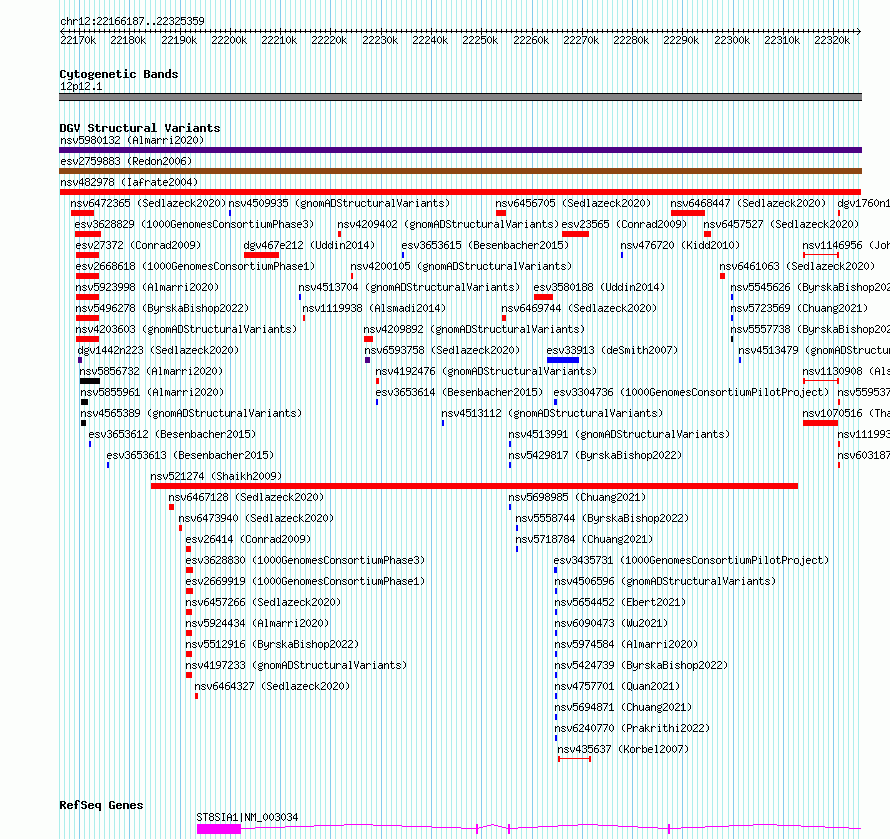The height and width of the screenshot is (839, 890).
Task: Click nsv4506596 (gnomADStructuralVariants) label
Action: (x=665, y=581)
